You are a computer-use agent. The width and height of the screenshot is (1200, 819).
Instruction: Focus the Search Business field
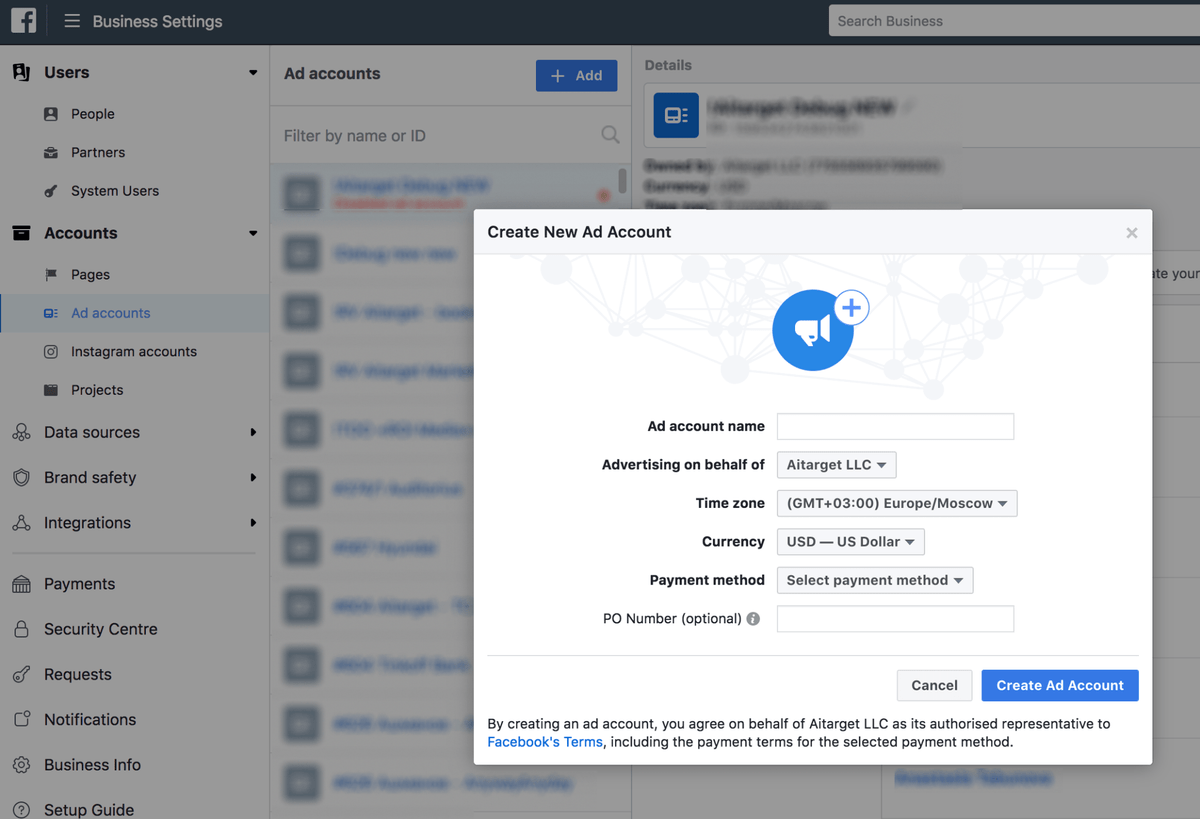pos(1014,21)
